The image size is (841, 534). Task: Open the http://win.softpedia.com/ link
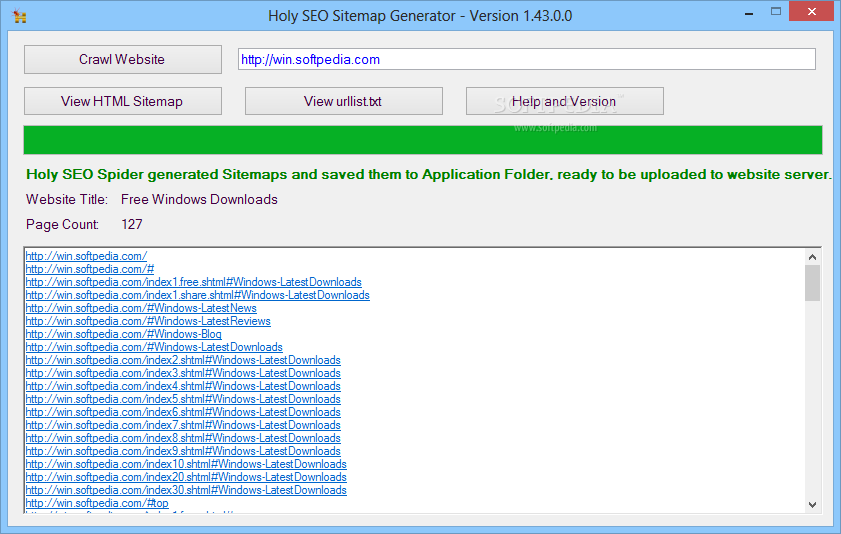click(x=86, y=256)
